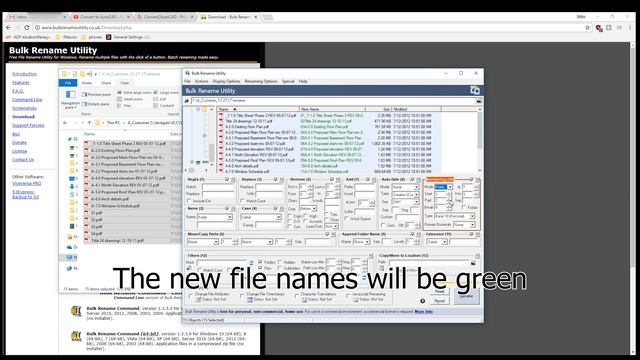Click the Bulk Rename Utility logo icon in the banner

(475, 90)
